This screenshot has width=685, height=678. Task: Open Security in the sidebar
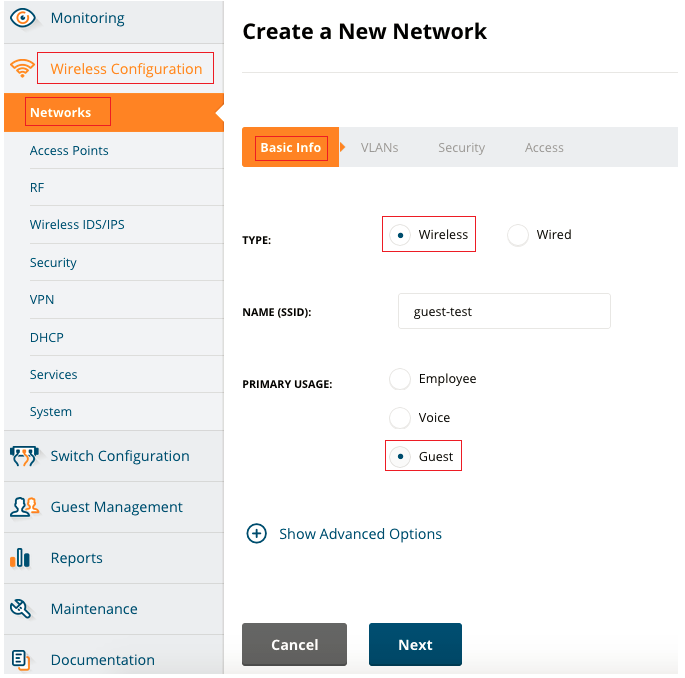click(x=53, y=263)
